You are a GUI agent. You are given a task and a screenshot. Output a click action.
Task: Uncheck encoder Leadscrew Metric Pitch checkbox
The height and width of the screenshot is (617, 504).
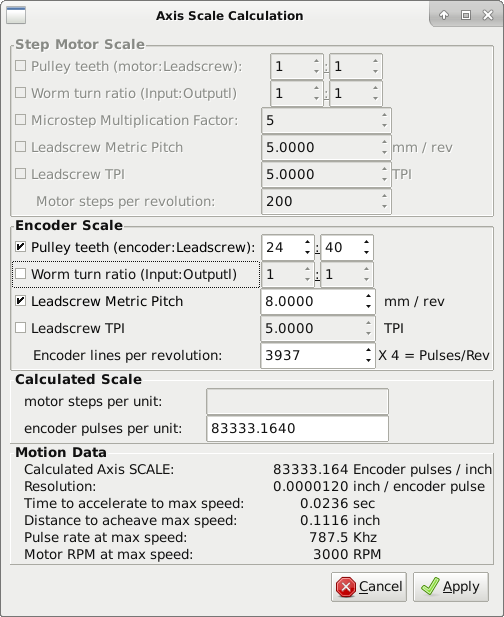point(20,301)
